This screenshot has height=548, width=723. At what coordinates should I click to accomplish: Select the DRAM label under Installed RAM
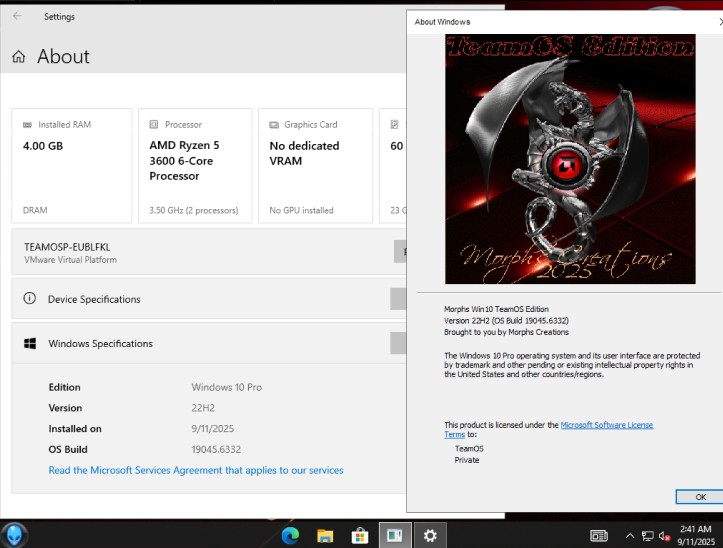[35, 210]
